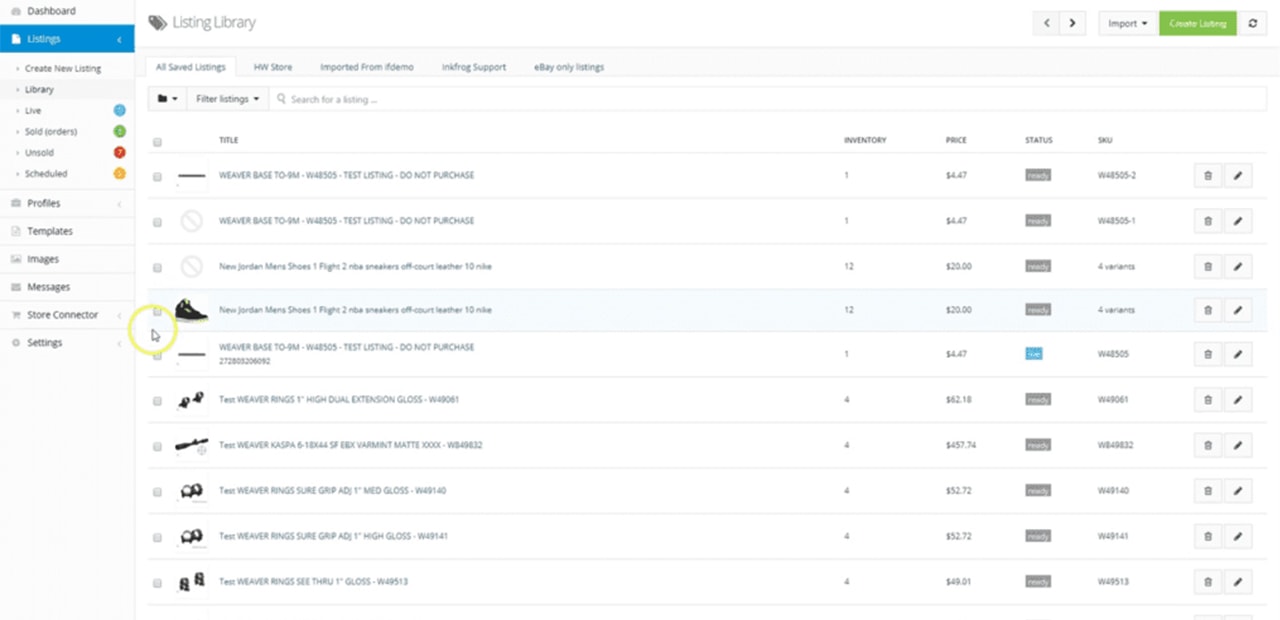Click the red Unsold count badge
The image size is (1280, 620).
click(x=119, y=152)
